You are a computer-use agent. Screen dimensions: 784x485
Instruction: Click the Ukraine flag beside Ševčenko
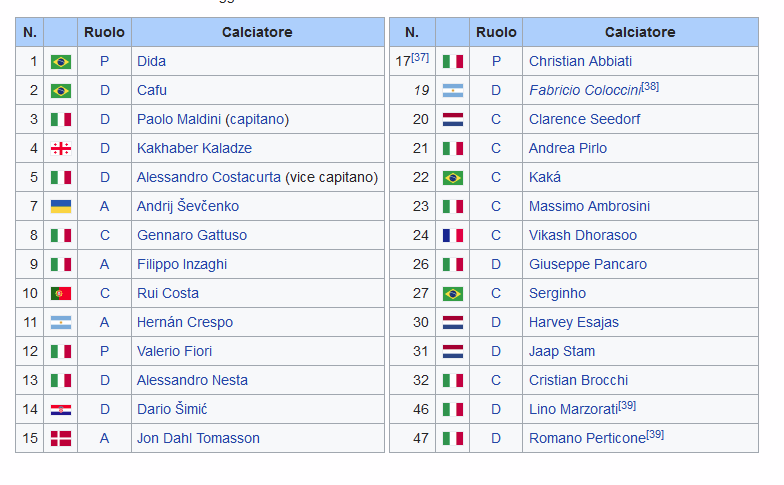click(60, 206)
